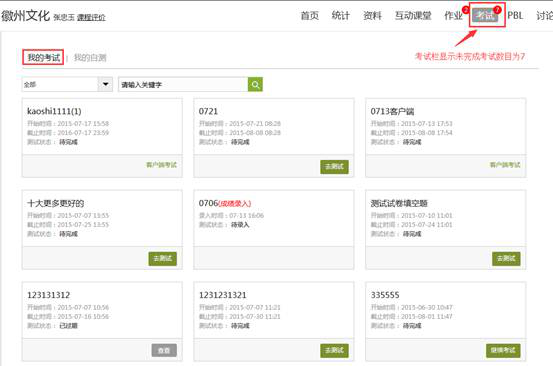The image size is (553, 366).
Task: Click the keyword search input field
Action: pyautogui.click(x=183, y=85)
